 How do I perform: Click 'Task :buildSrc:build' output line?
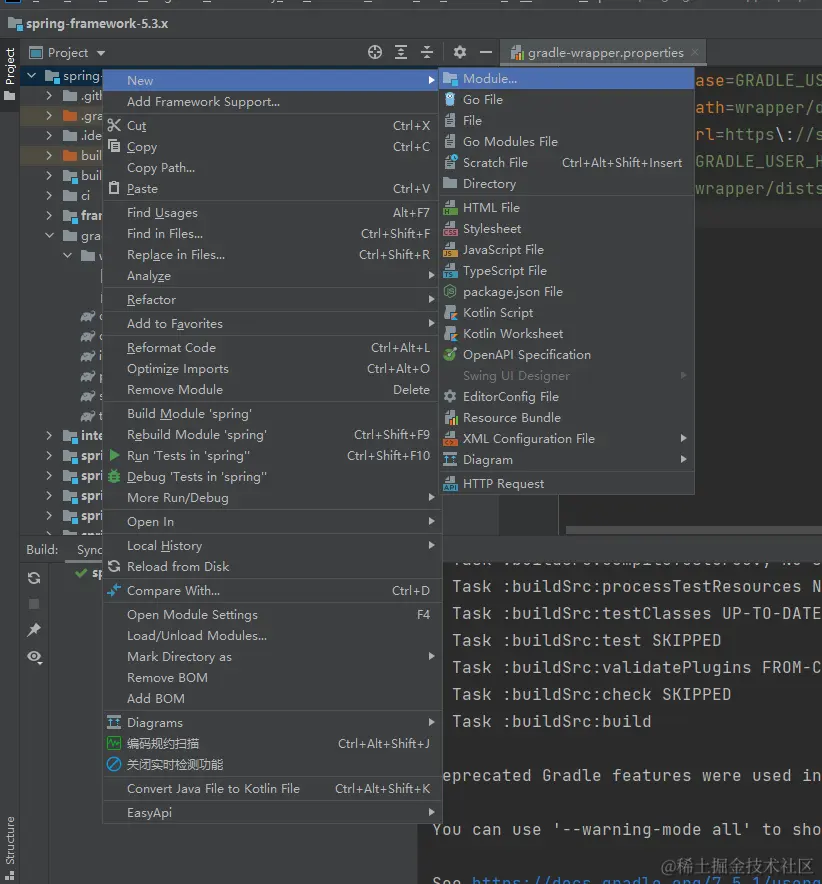point(551,721)
